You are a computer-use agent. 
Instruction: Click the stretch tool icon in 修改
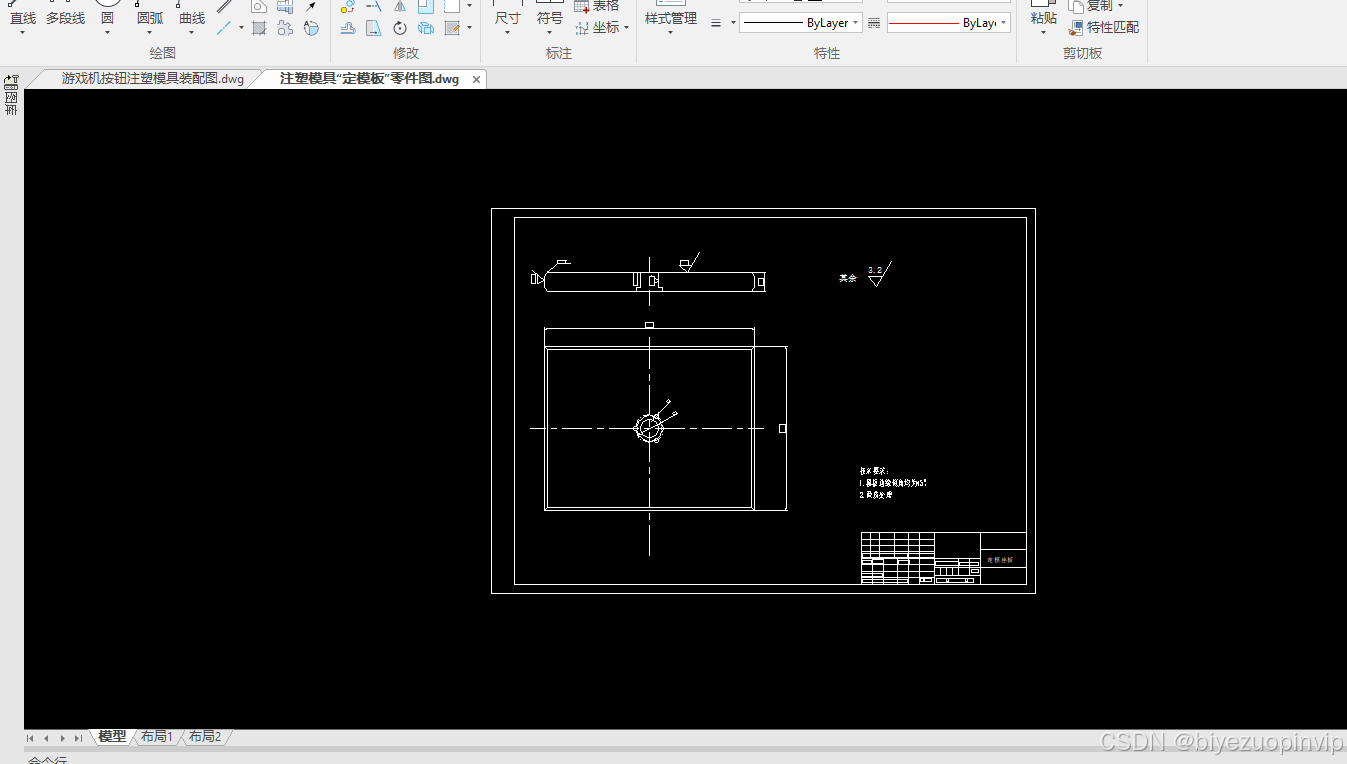pos(374,28)
